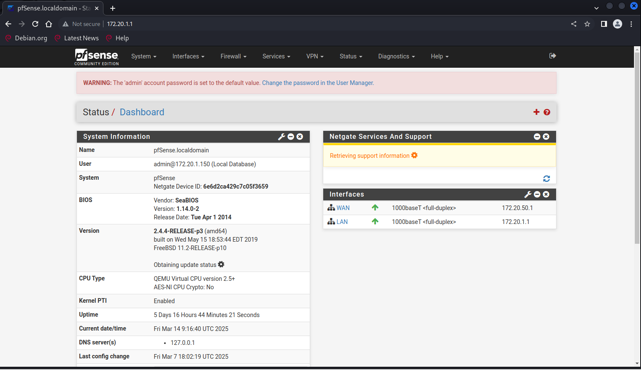Click LAN IP address 172.20.1.1 in Interfaces
The width and height of the screenshot is (641, 370).
(515, 222)
